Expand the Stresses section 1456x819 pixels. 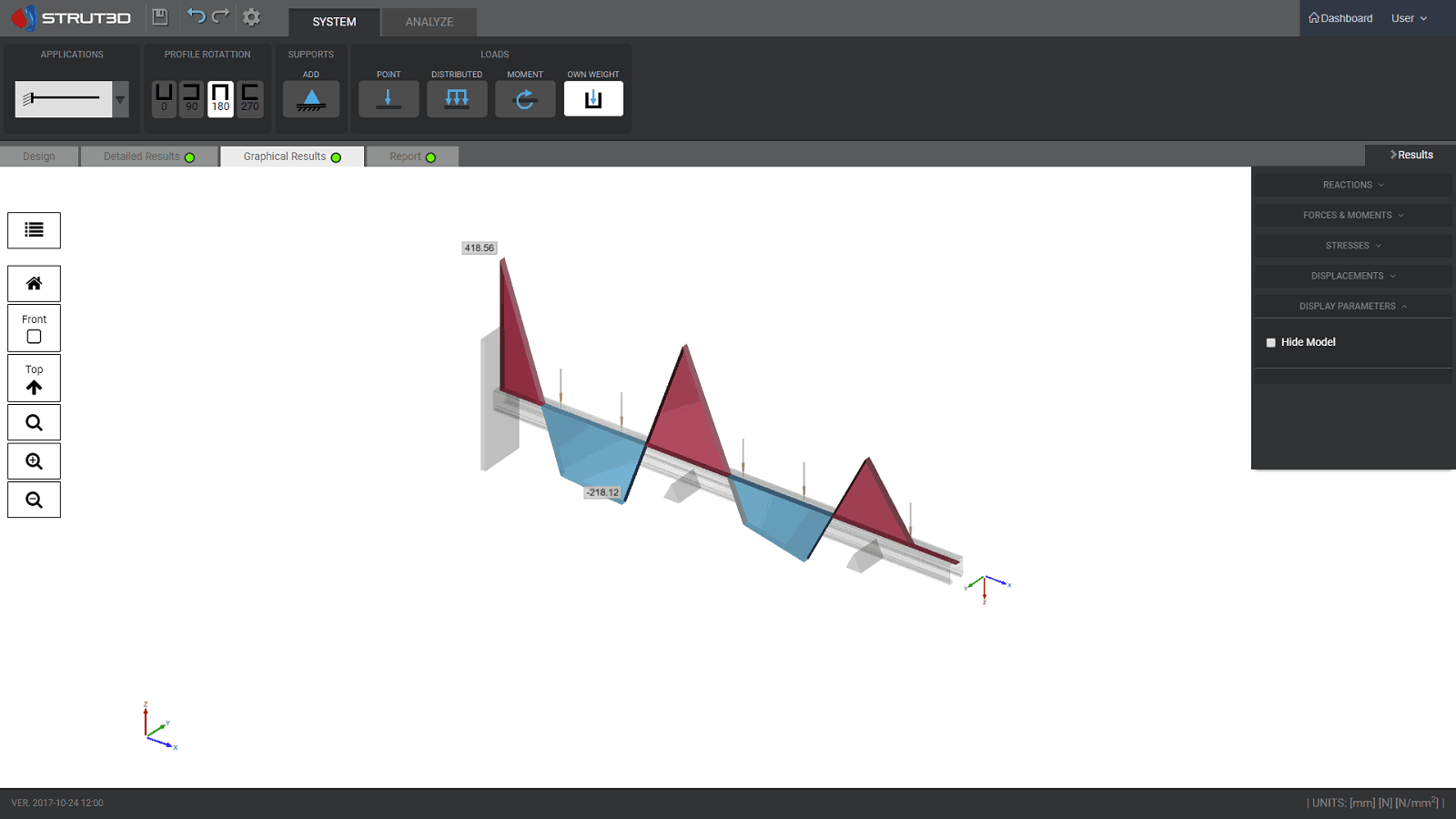pyautogui.click(x=1353, y=246)
